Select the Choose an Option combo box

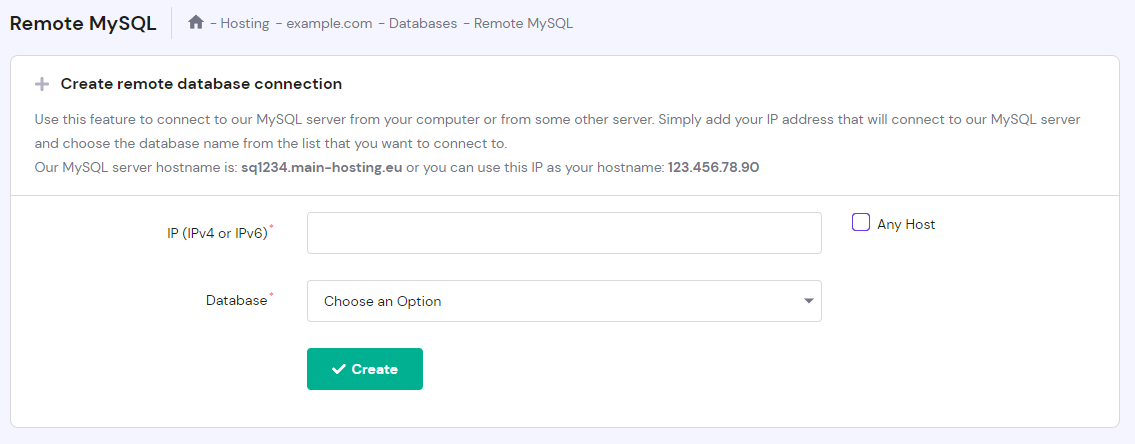[563, 301]
